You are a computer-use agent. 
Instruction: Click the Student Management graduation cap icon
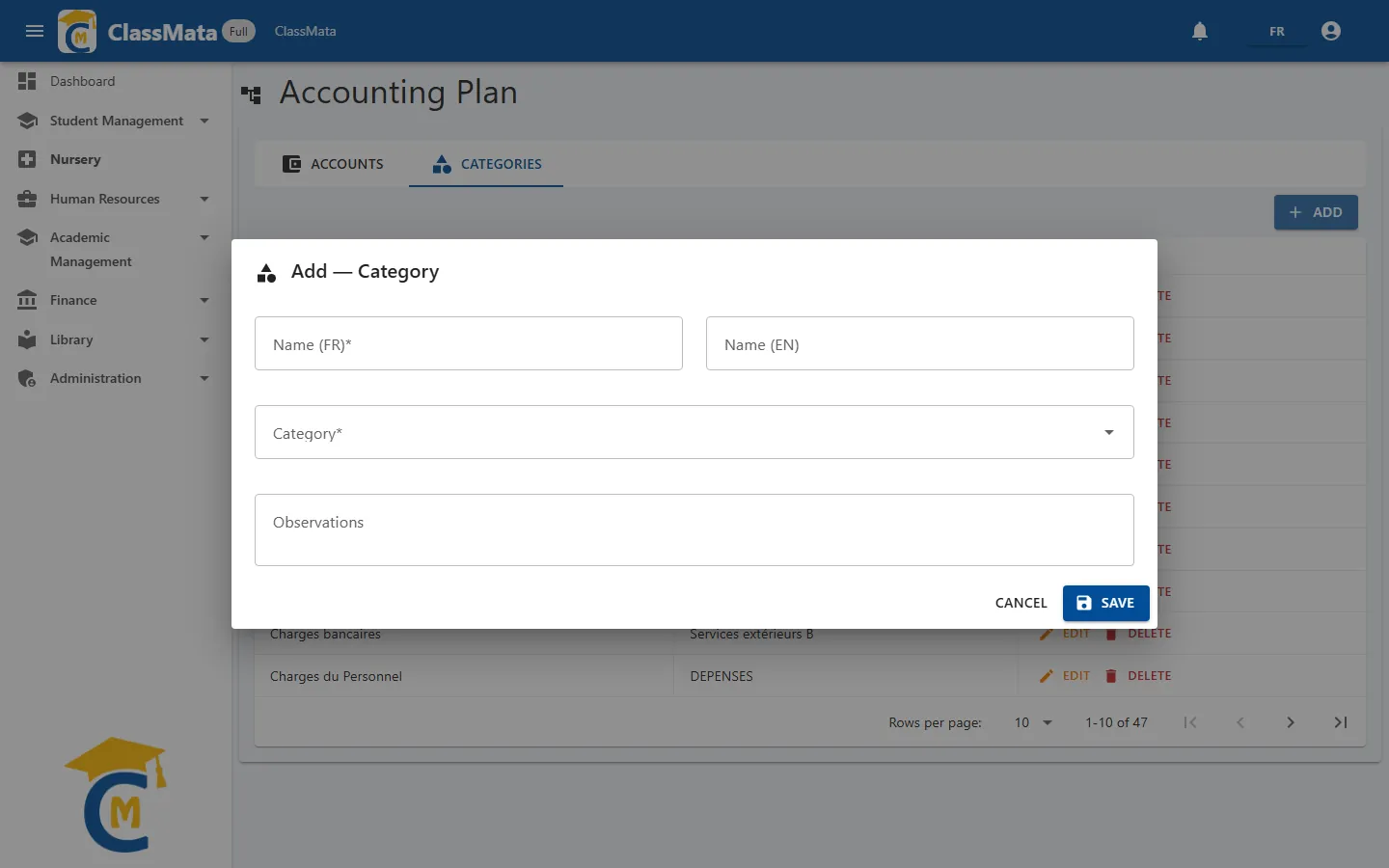pos(27,121)
